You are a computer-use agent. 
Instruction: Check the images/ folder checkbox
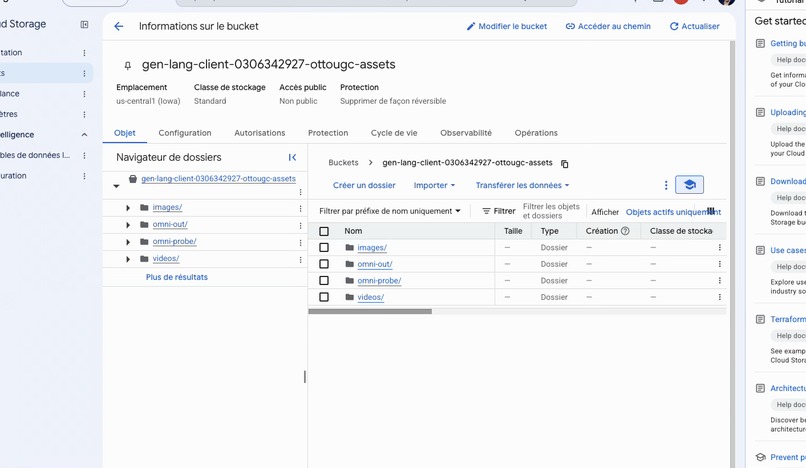click(324, 247)
